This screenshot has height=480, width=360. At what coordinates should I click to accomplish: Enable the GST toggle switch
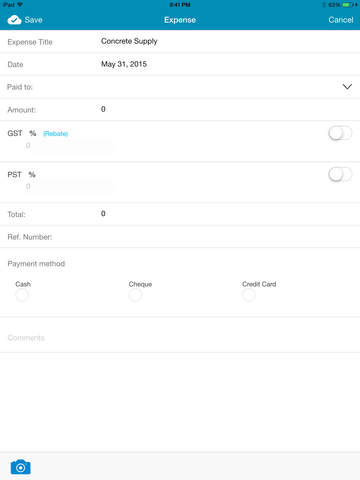click(340, 133)
